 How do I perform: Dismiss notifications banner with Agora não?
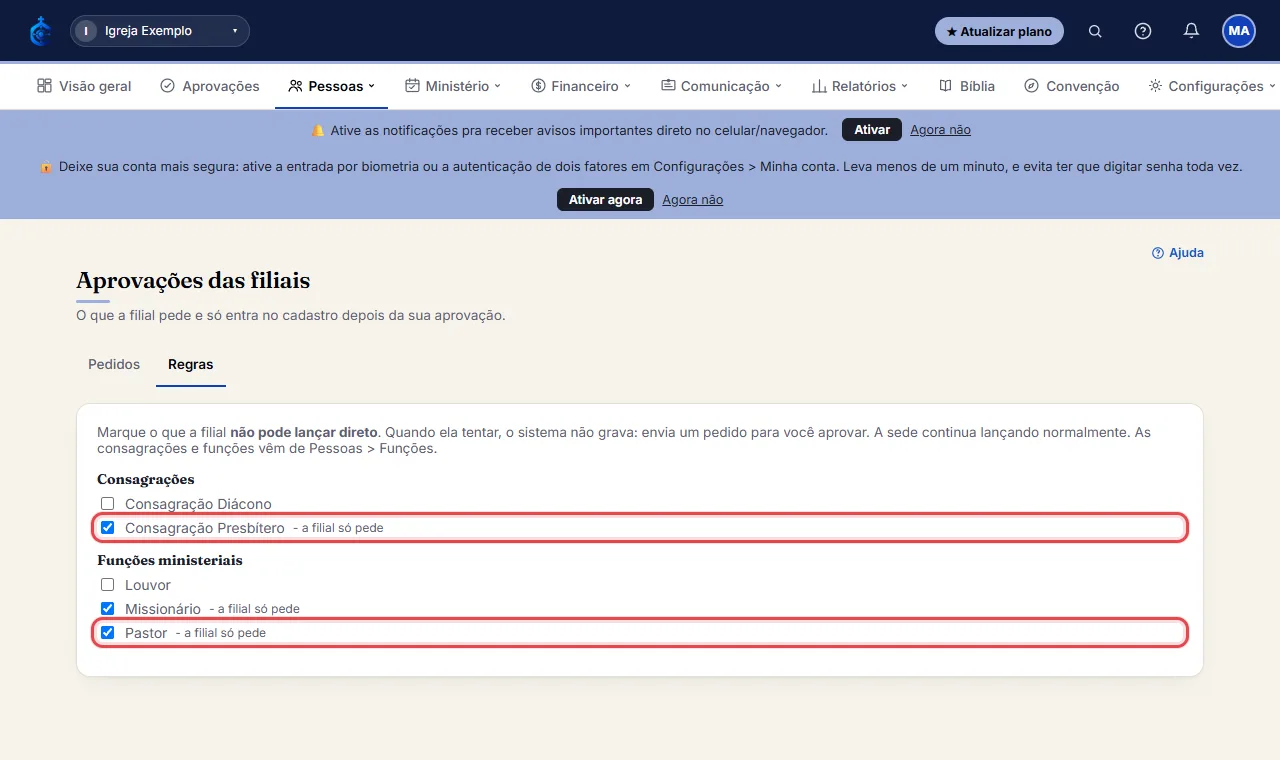[x=940, y=130]
